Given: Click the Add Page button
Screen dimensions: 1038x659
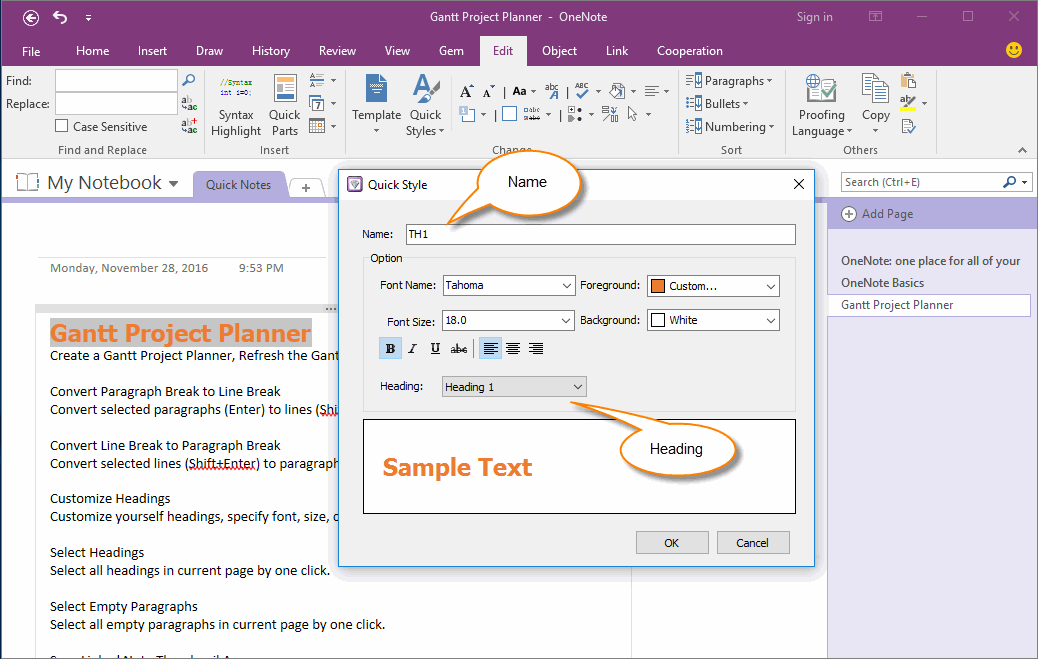Looking at the screenshot, I should point(877,214).
